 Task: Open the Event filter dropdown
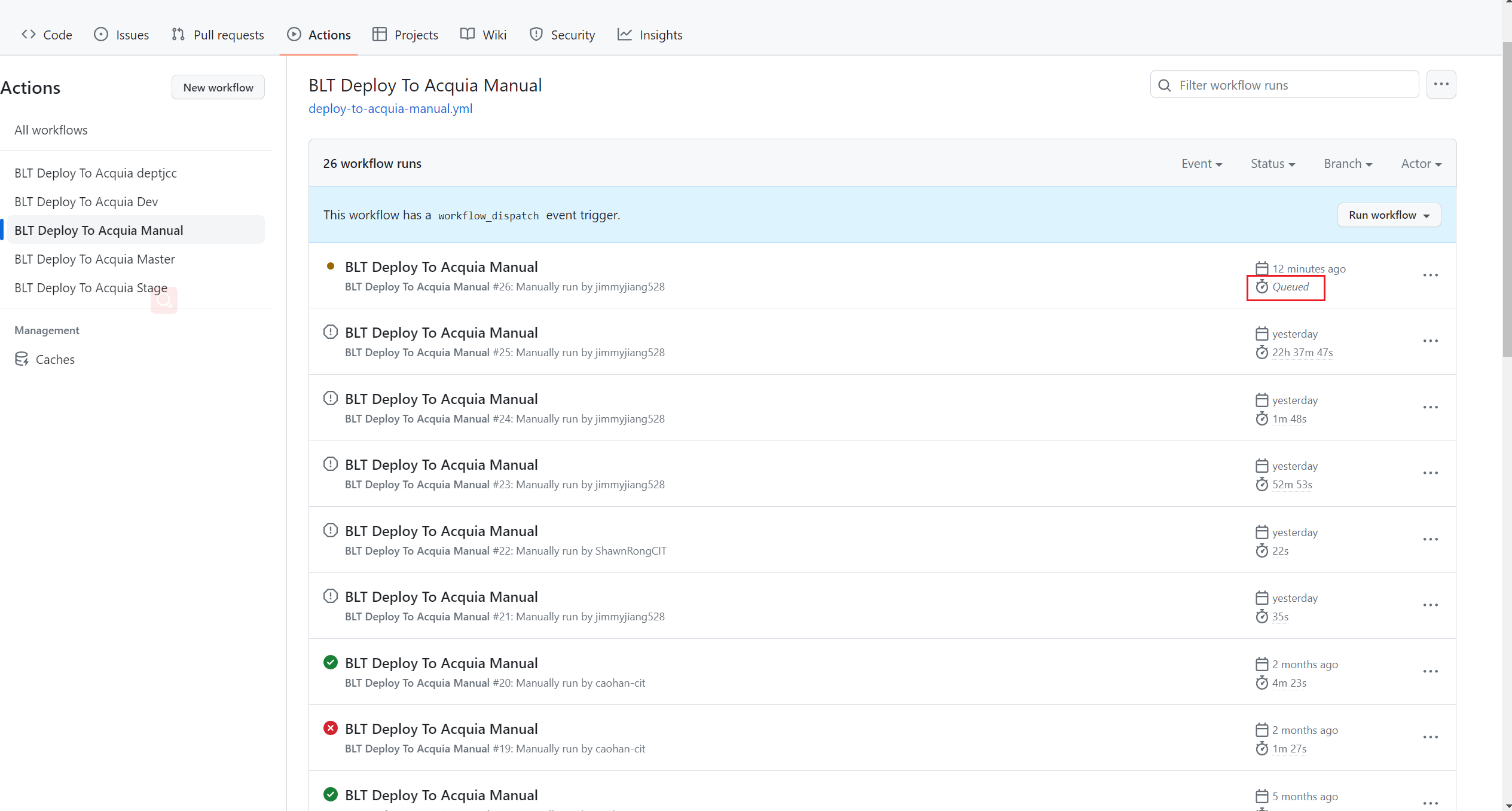(1201, 163)
